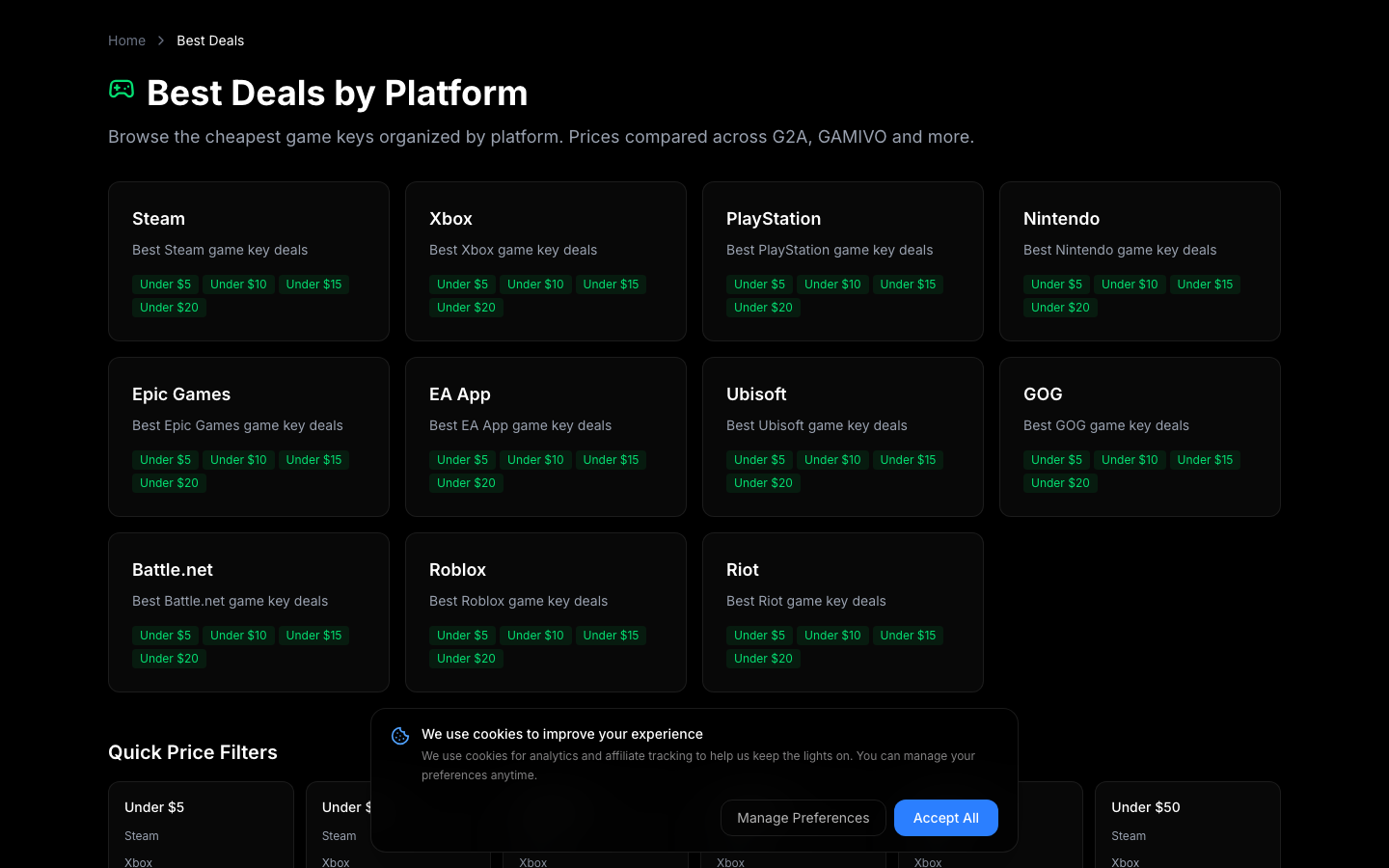
Task: Select Under $10 tag in GOG card
Action: [x=1130, y=460]
